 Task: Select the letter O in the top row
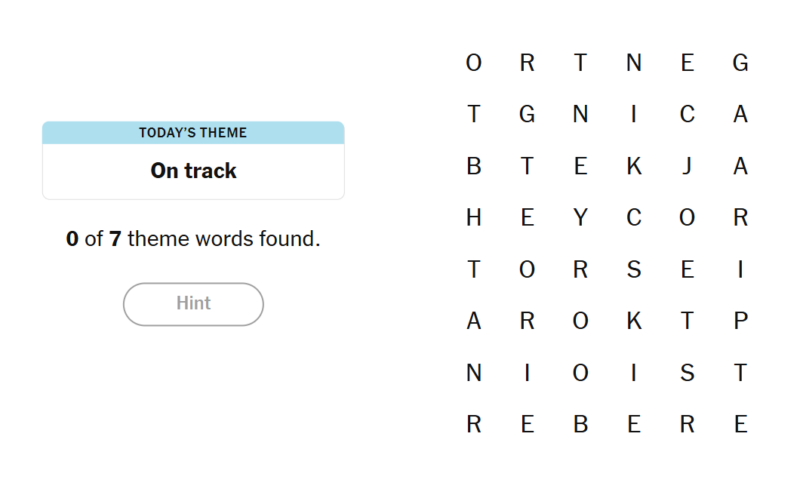tap(474, 64)
